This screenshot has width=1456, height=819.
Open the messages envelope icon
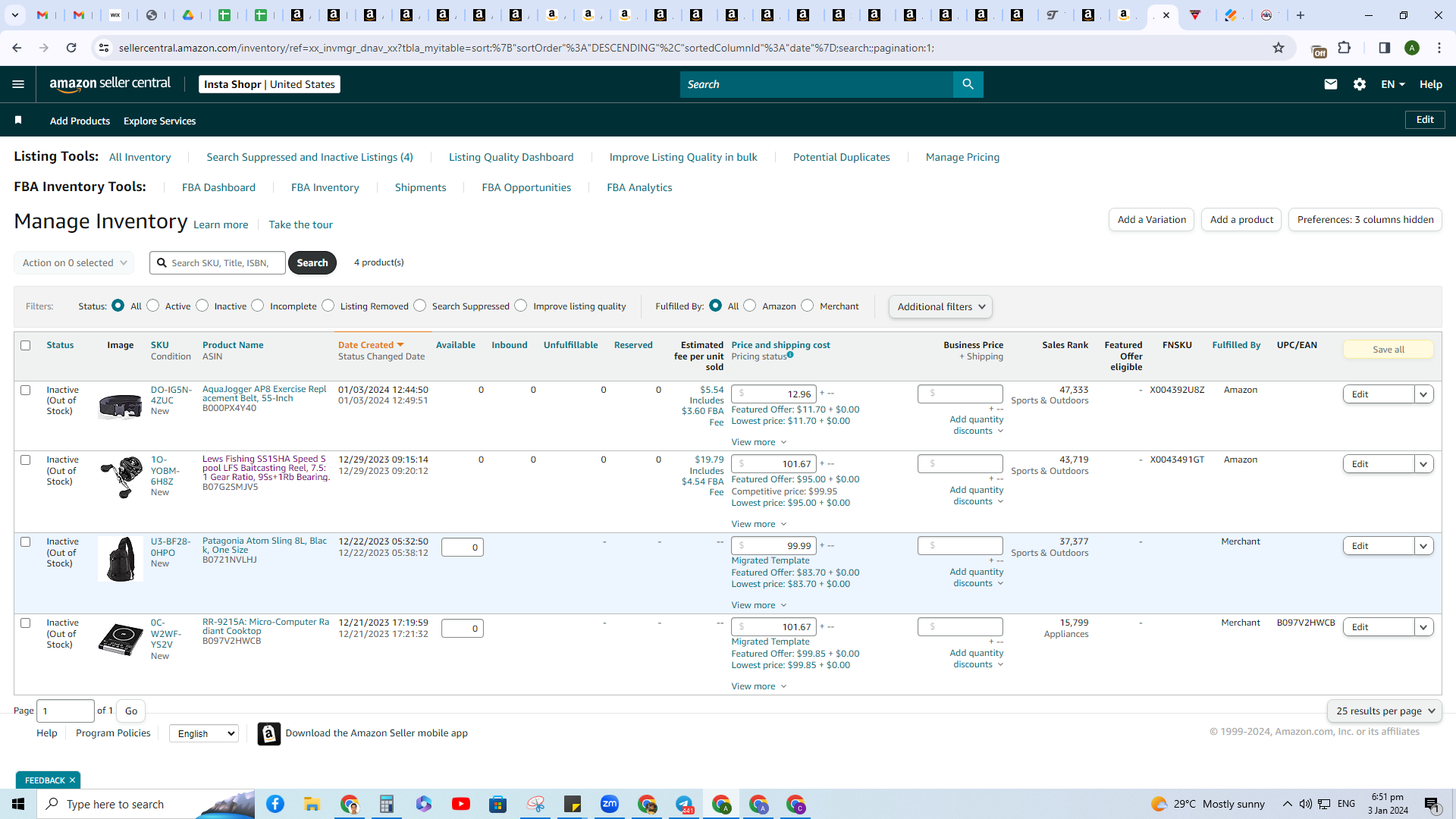(1330, 84)
